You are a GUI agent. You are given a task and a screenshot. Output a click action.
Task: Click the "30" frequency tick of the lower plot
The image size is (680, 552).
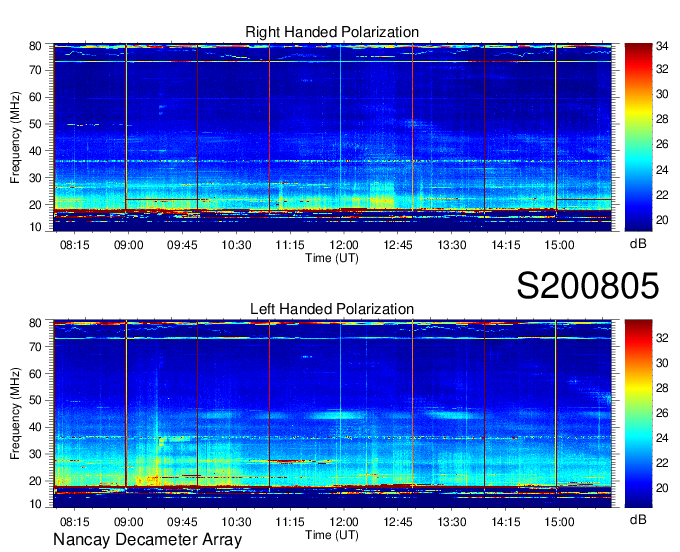pos(35,454)
